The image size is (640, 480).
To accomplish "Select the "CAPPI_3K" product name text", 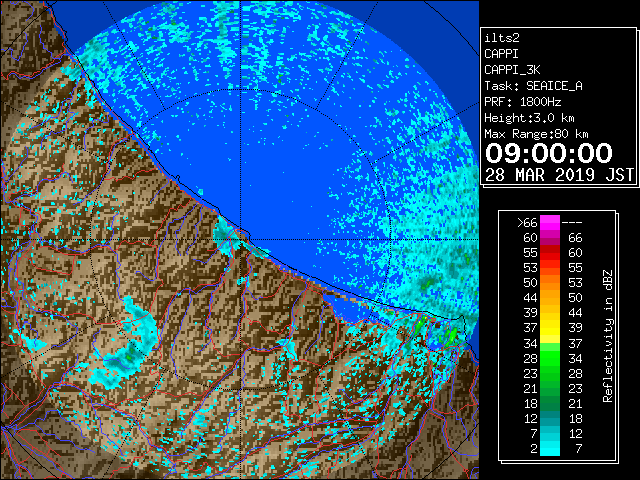I will click(x=512, y=70).
